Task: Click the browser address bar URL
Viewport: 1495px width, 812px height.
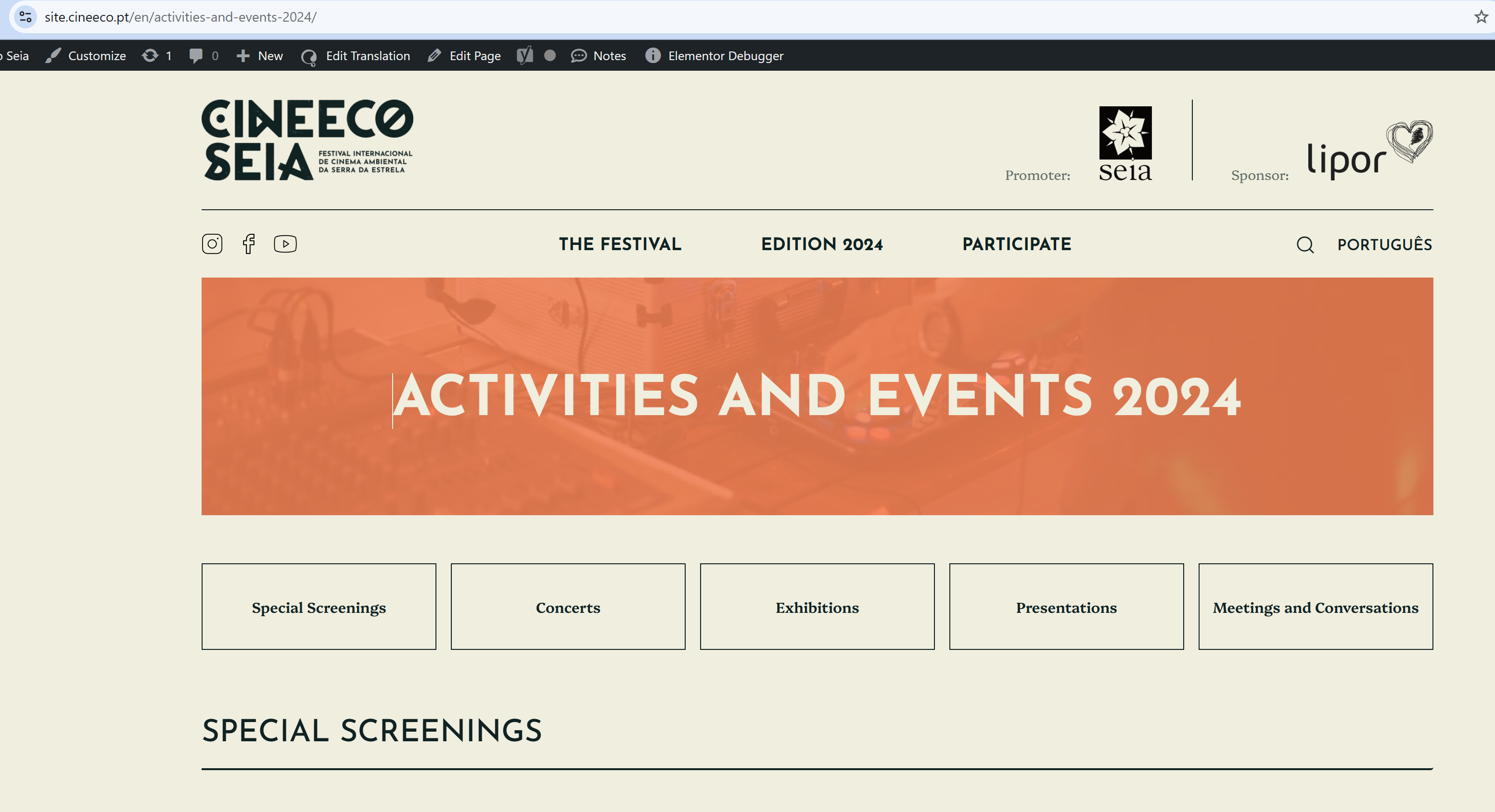Action: (x=180, y=17)
